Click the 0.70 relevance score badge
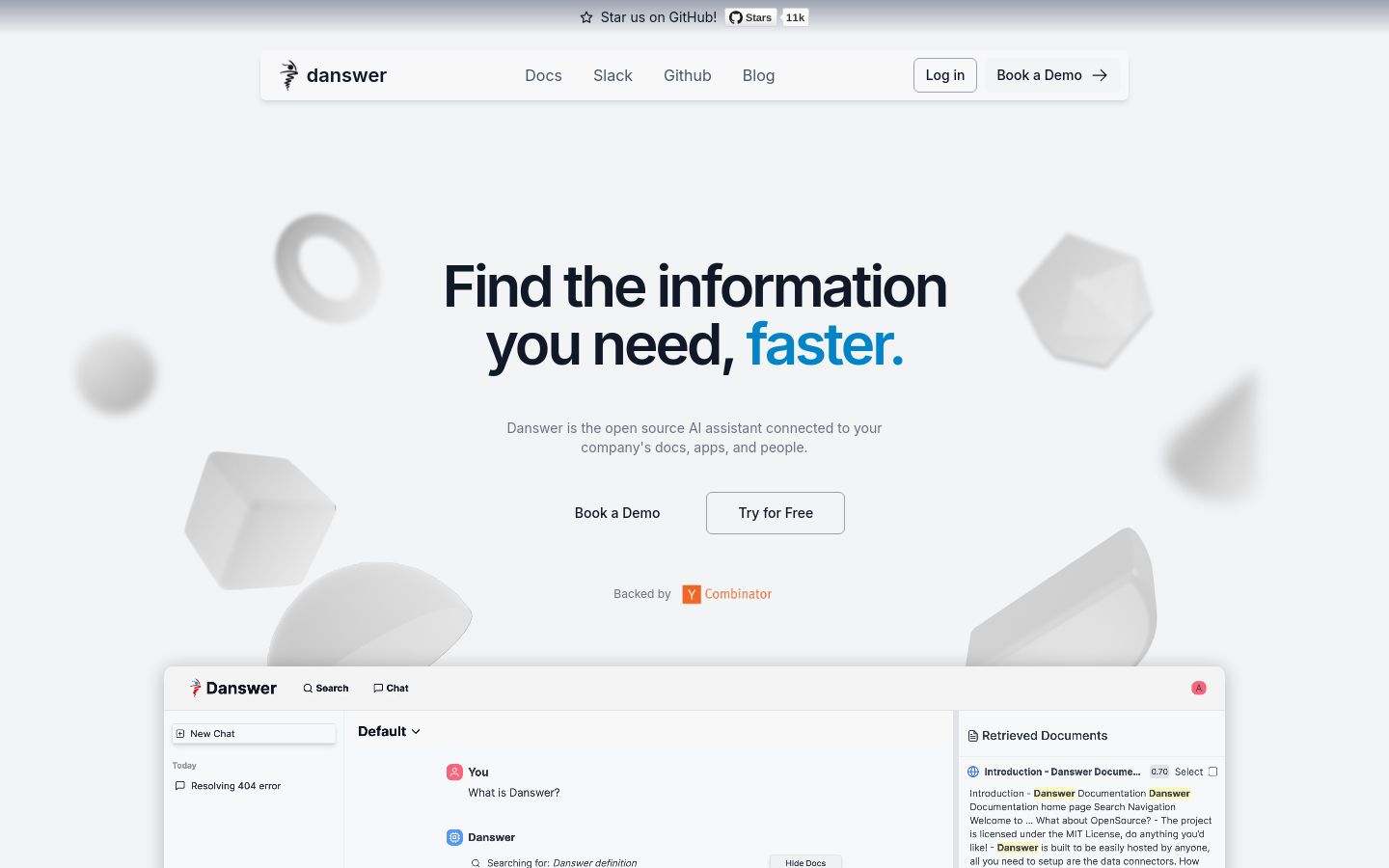The image size is (1389, 868). click(x=1159, y=772)
